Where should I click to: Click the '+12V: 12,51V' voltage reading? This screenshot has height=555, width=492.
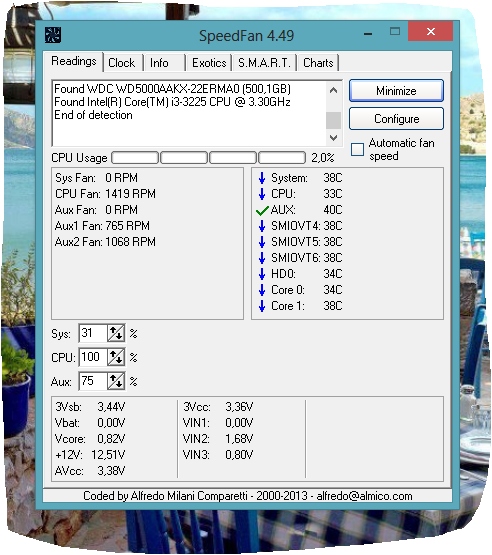(x=90, y=455)
